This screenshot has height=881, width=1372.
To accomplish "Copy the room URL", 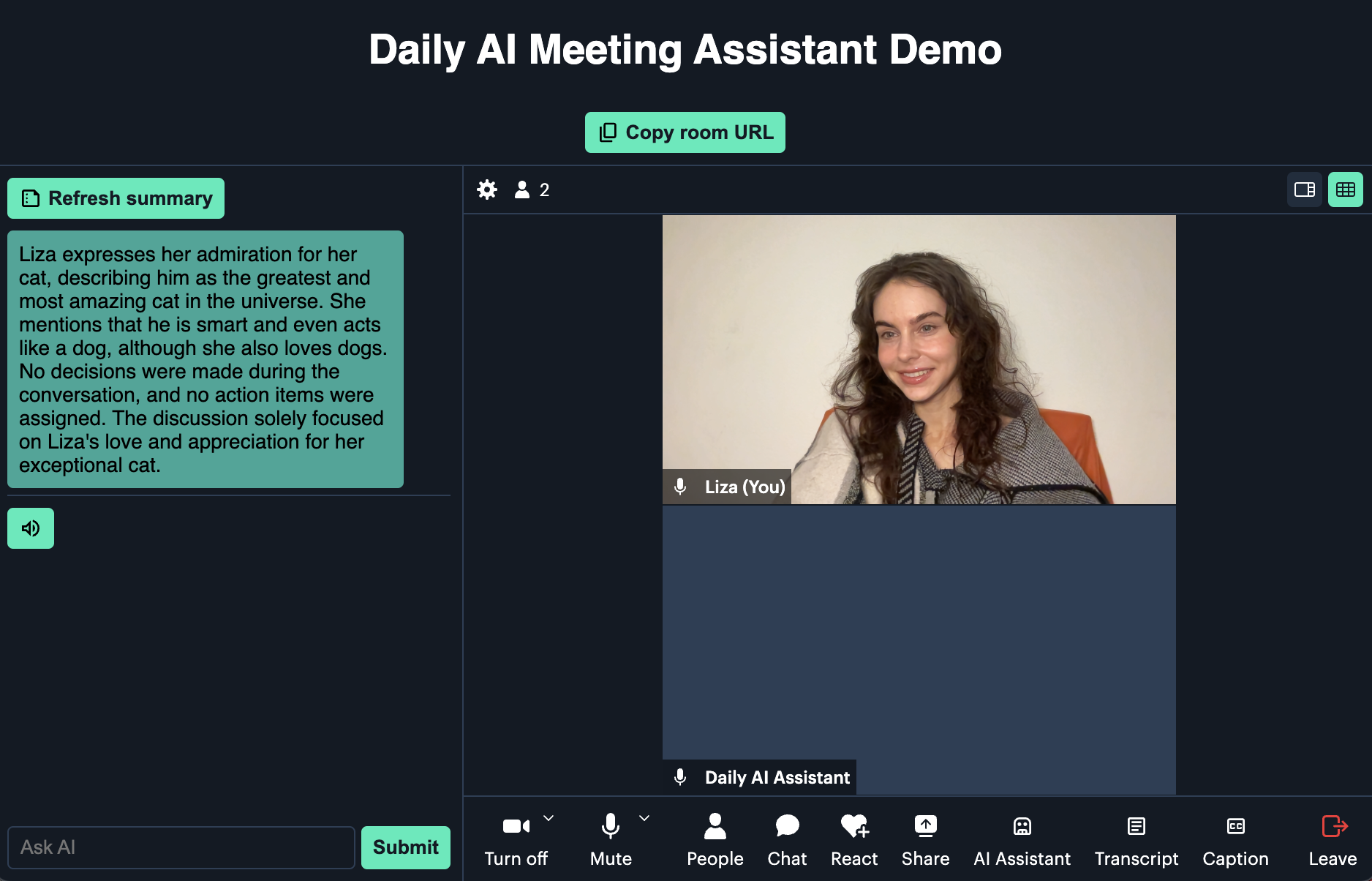I will click(685, 132).
